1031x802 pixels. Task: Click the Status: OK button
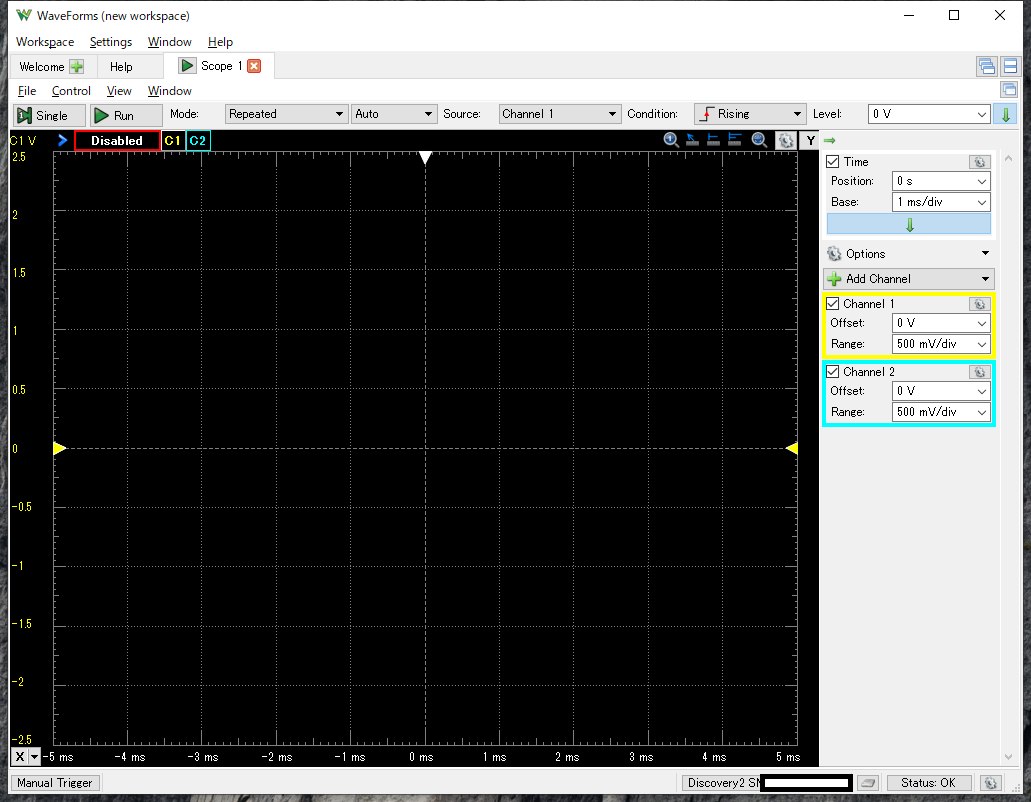coord(928,783)
